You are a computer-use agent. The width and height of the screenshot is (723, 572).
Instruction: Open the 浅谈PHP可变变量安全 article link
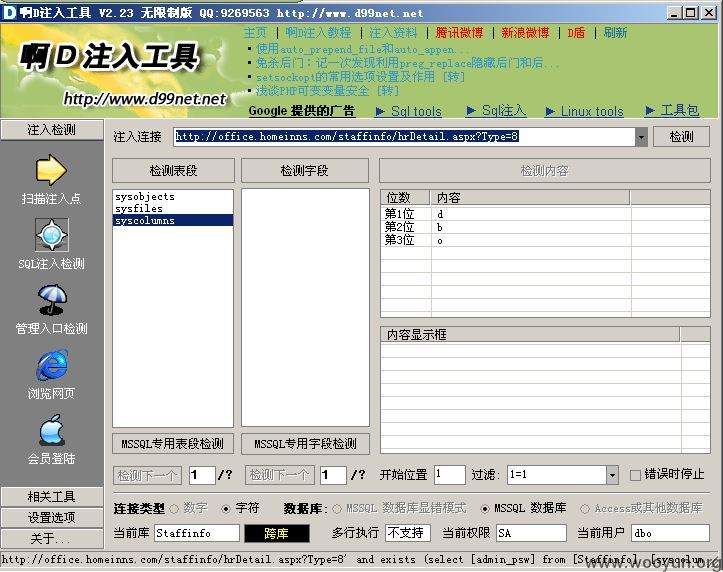pyautogui.click(x=327, y=90)
